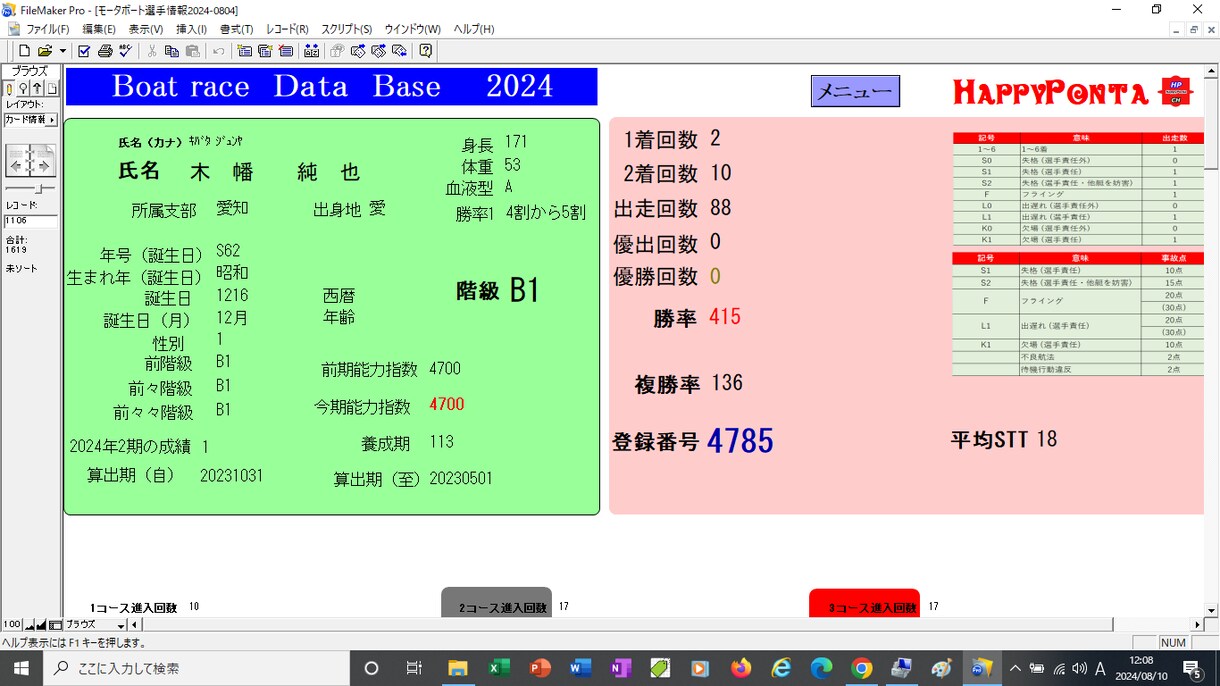Viewport: 1220px width, 686px height.
Task: Click the record number field showing 1106
Action: click(x=30, y=221)
